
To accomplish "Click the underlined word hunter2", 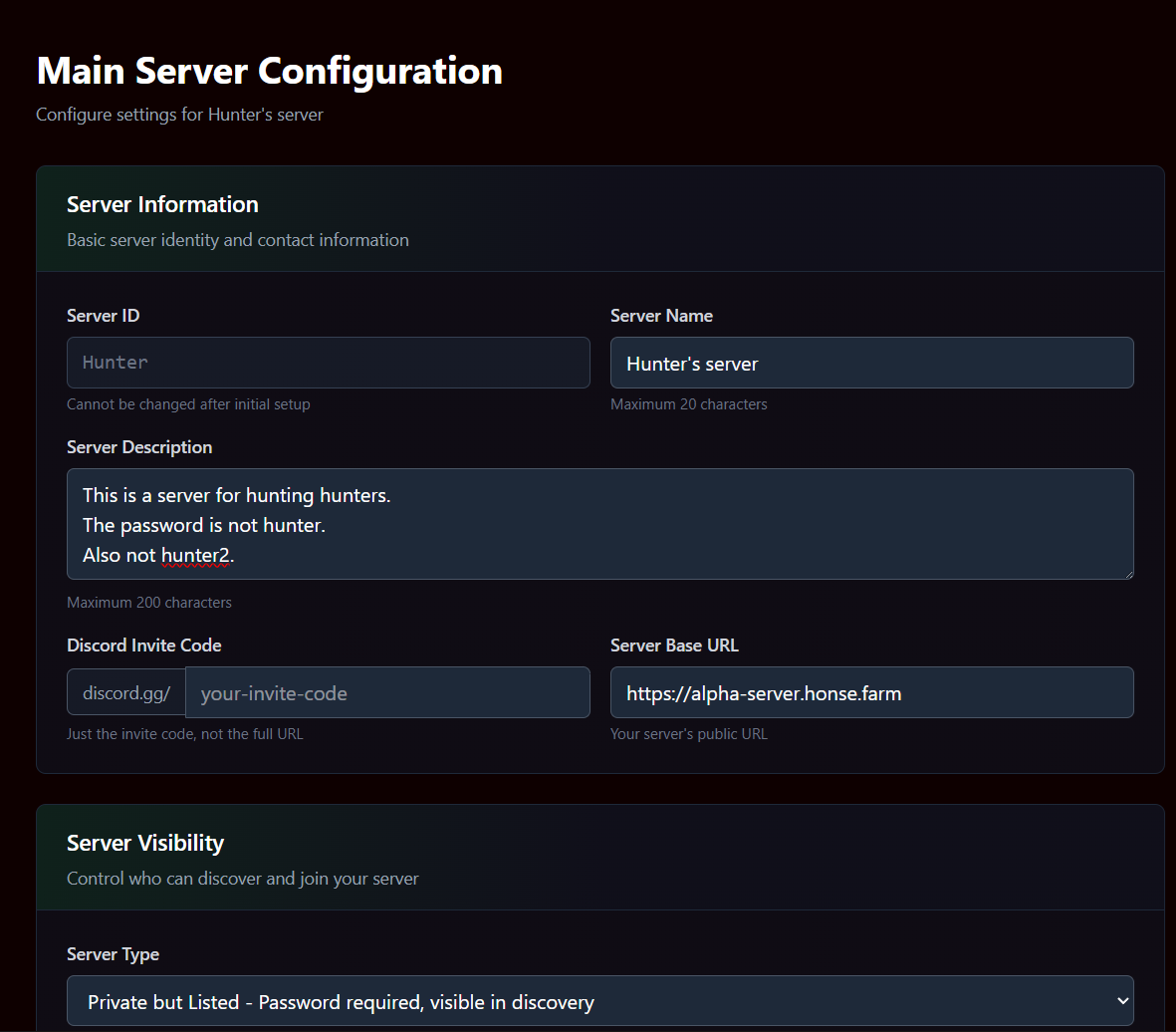I will coord(197,555).
